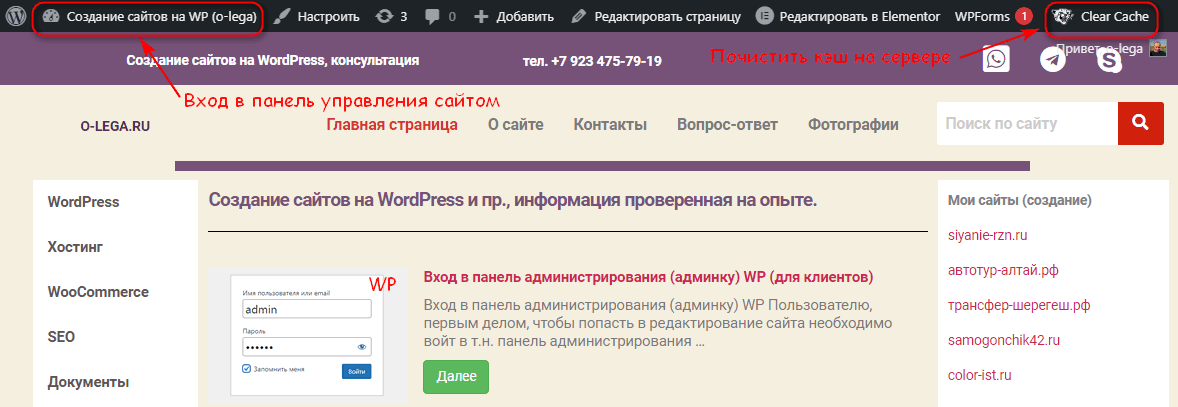The height and width of the screenshot is (407, 1178).
Task: Visit автотур-алтай.рф link
Action: (1003, 270)
